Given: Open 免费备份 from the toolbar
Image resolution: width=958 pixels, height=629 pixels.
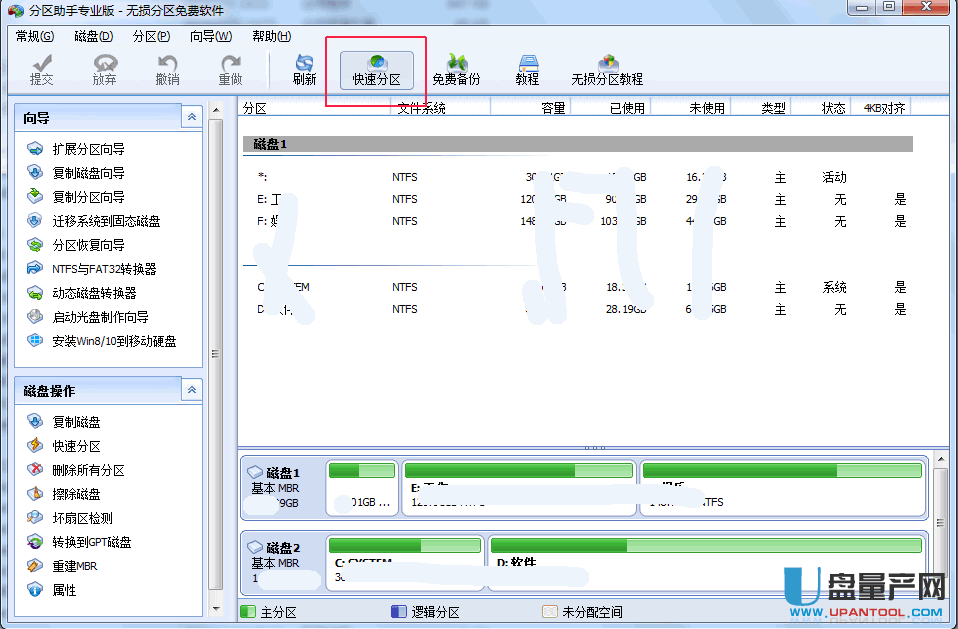Looking at the screenshot, I should (456, 70).
